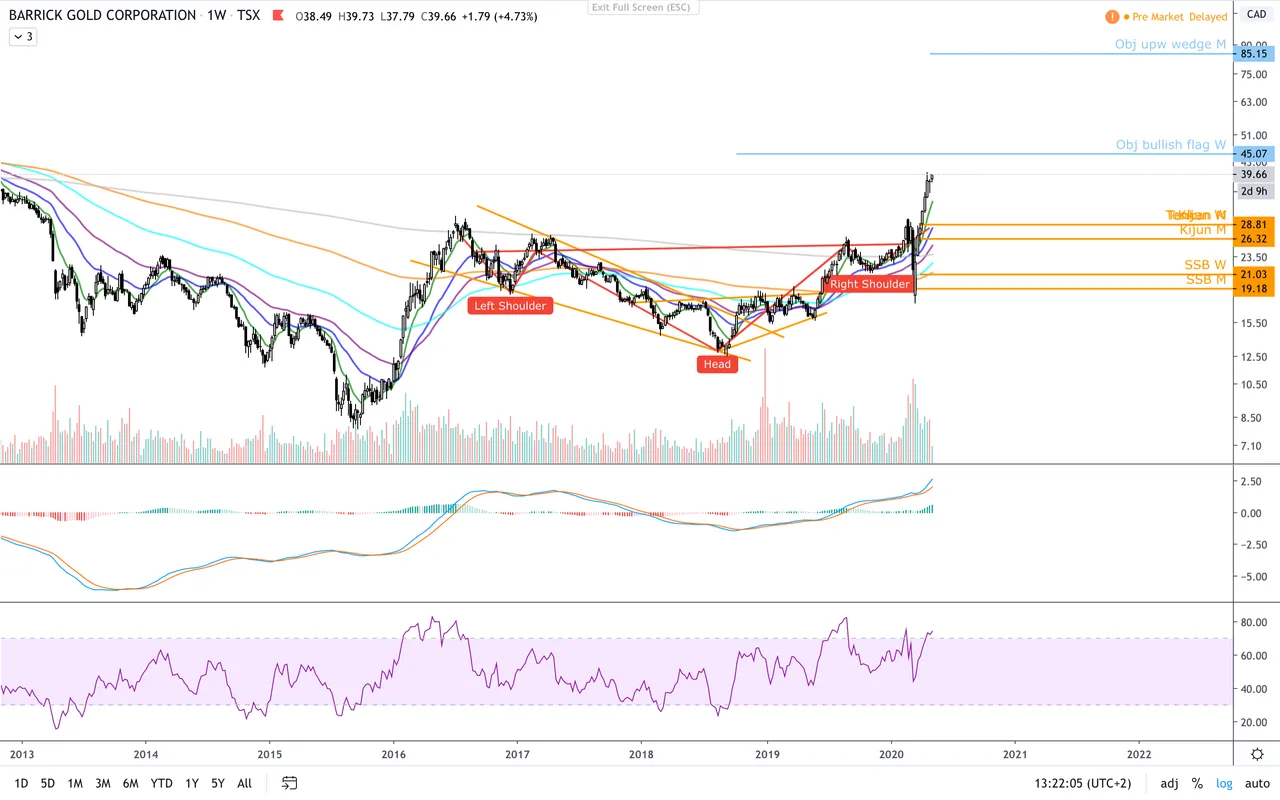This screenshot has width=1280, height=800.
Task: Click the O38.49 open value
Action: coord(316,16)
